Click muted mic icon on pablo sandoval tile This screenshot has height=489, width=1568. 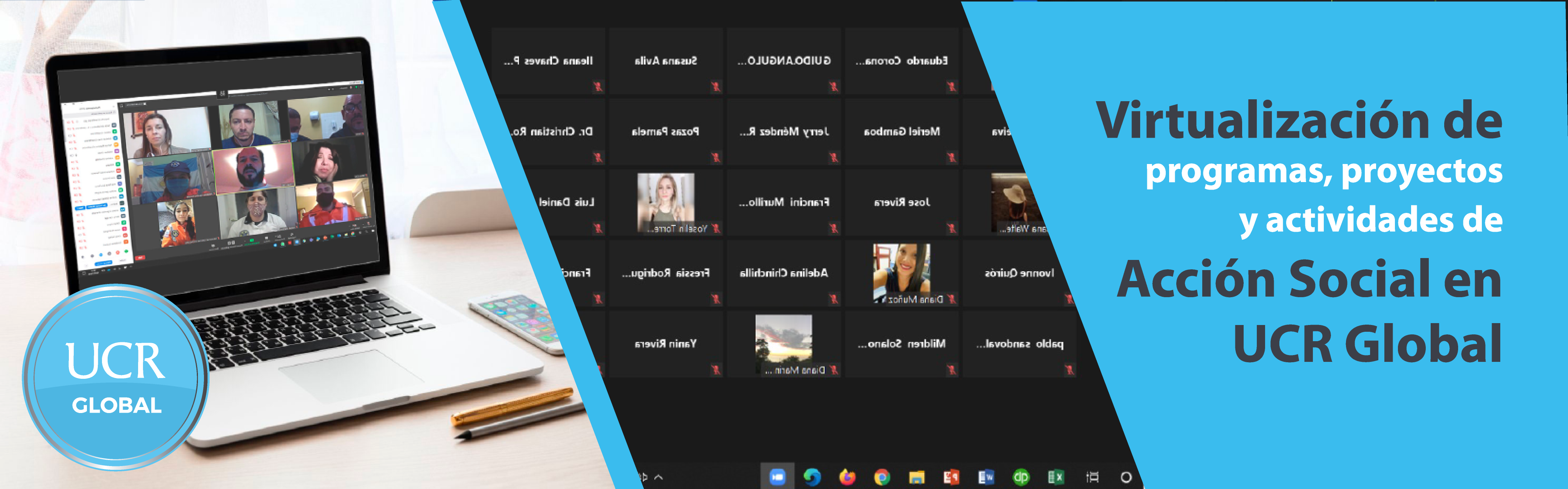(1069, 370)
